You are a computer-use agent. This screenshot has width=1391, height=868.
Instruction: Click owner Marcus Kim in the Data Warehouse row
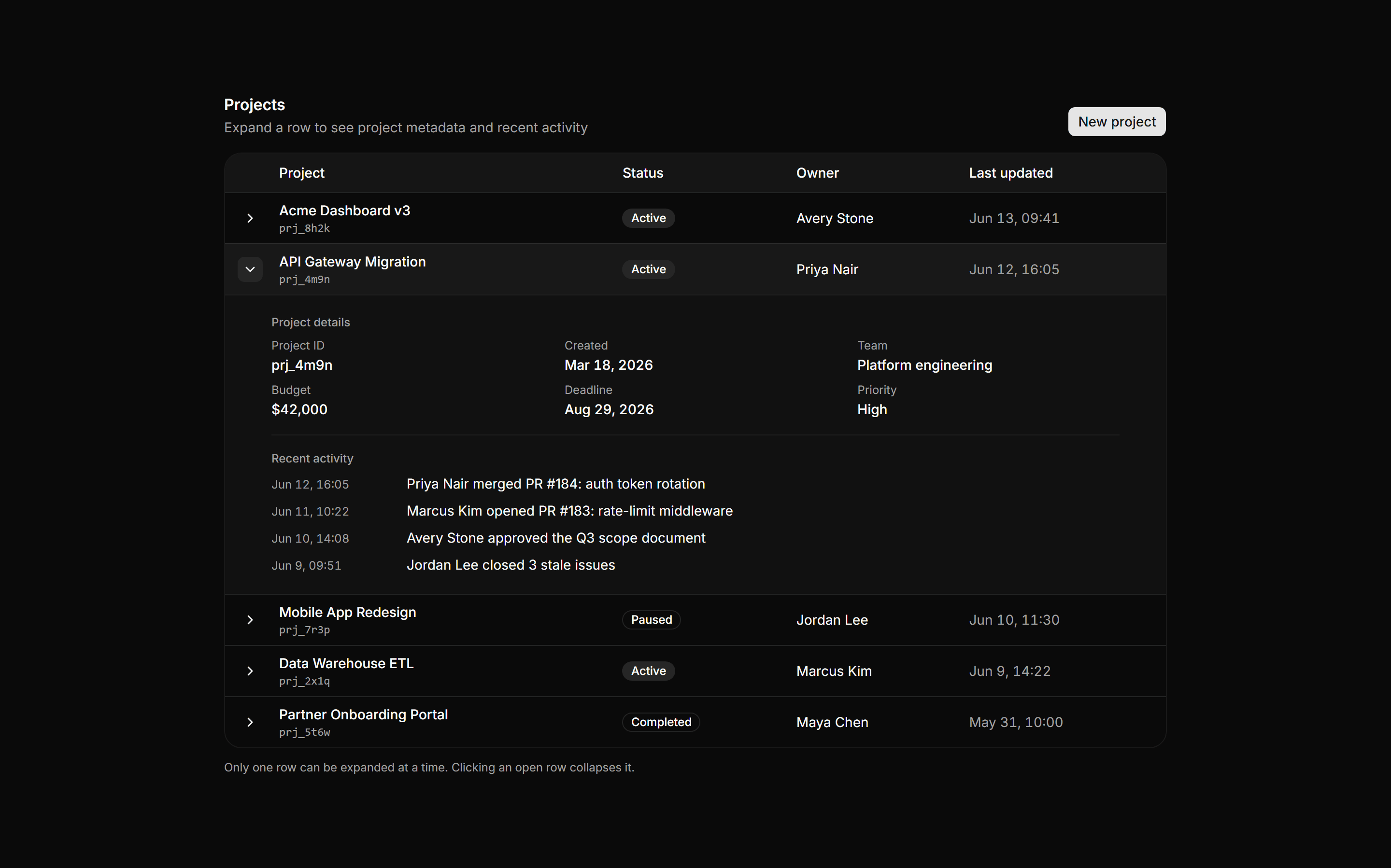tap(834, 671)
